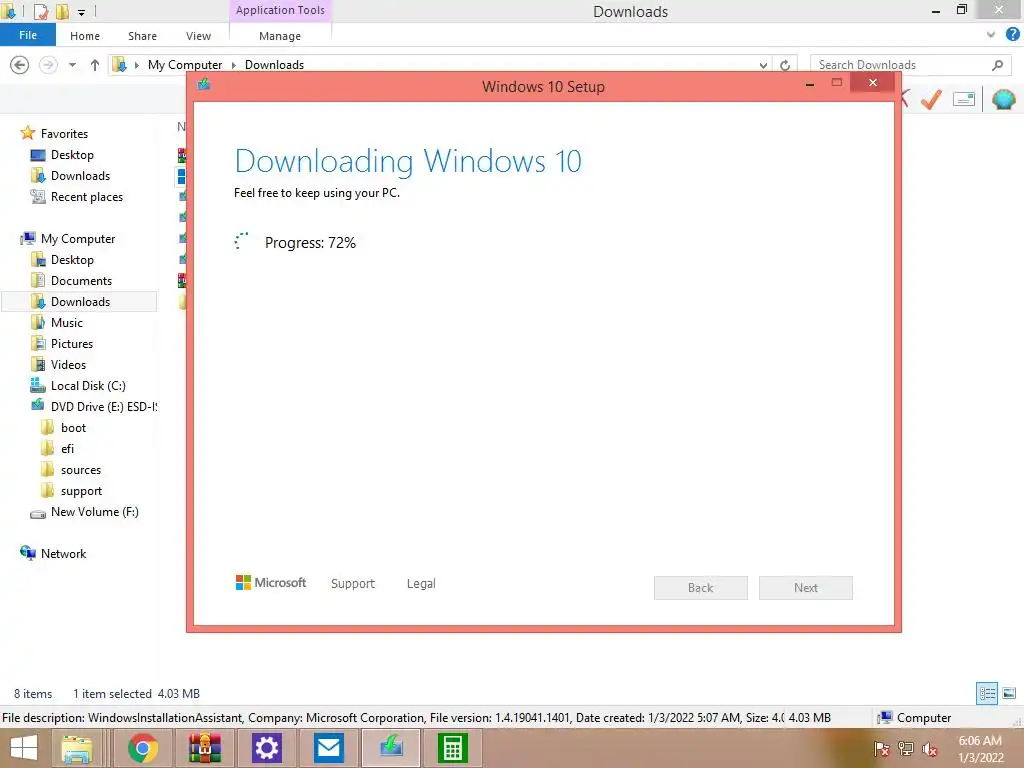Select My Computer in the navigation tree
The width and height of the screenshot is (1024, 768).
click(78, 238)
